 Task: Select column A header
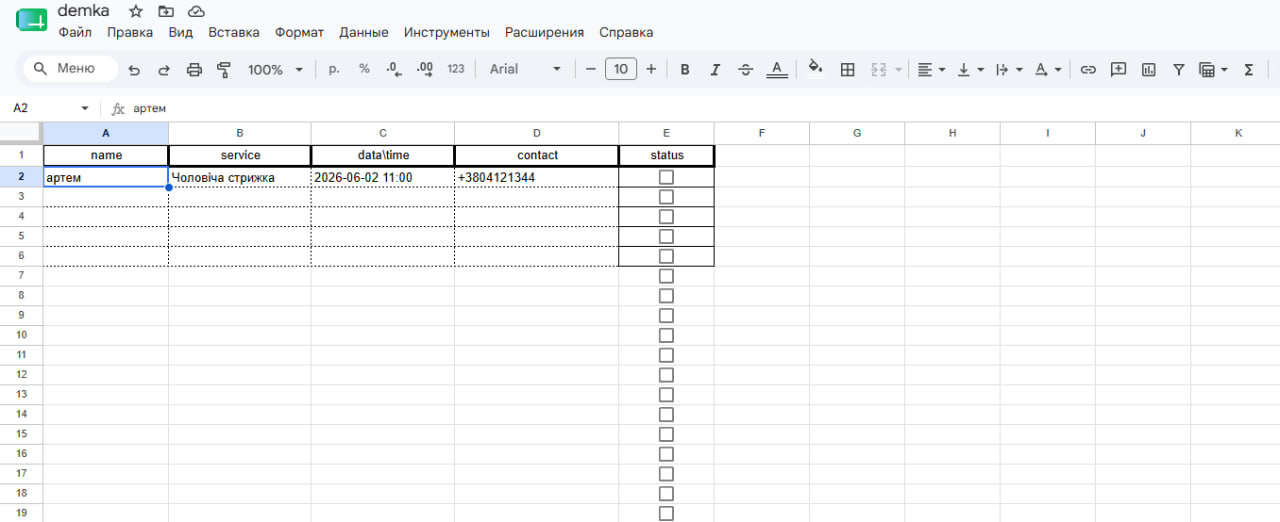tap(106, 133)
